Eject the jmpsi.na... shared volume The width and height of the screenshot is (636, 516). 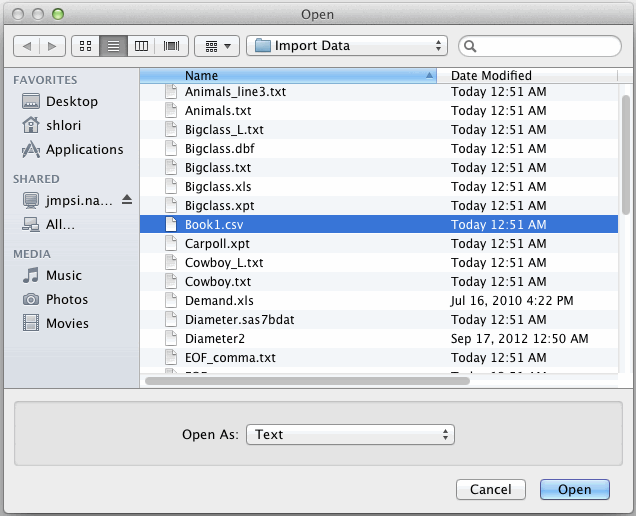click(127, 200)
